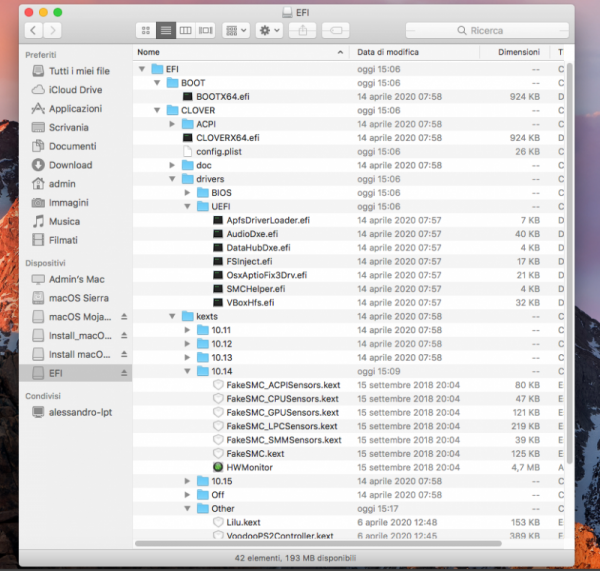Expand the Off folder
This screenshot has height=571, width=600.
pyautogui.click(x=187, y=495)
